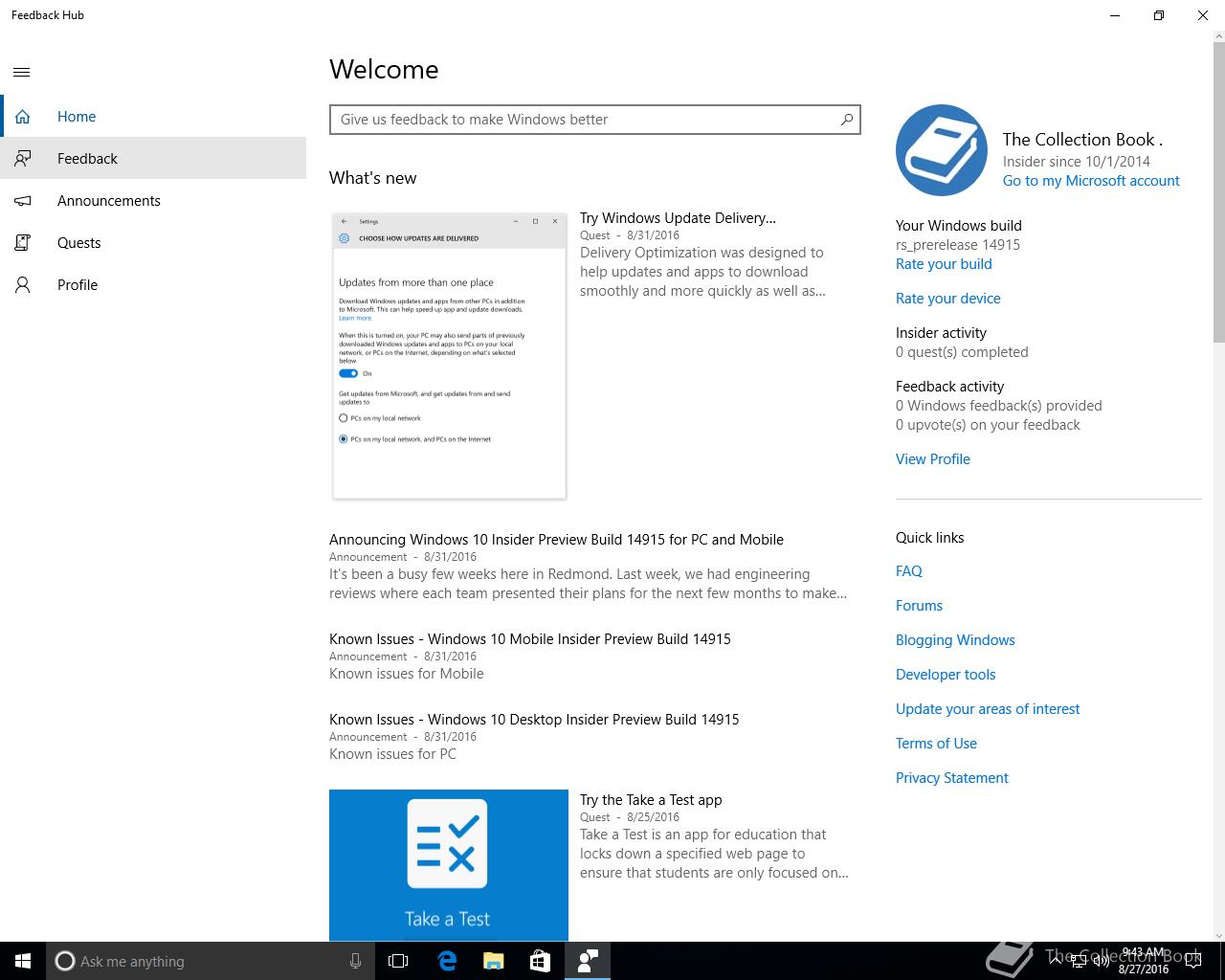Open Windows Store from taskbar
The width and height of the screenshot is (1225, 980).
click(541, 961)
